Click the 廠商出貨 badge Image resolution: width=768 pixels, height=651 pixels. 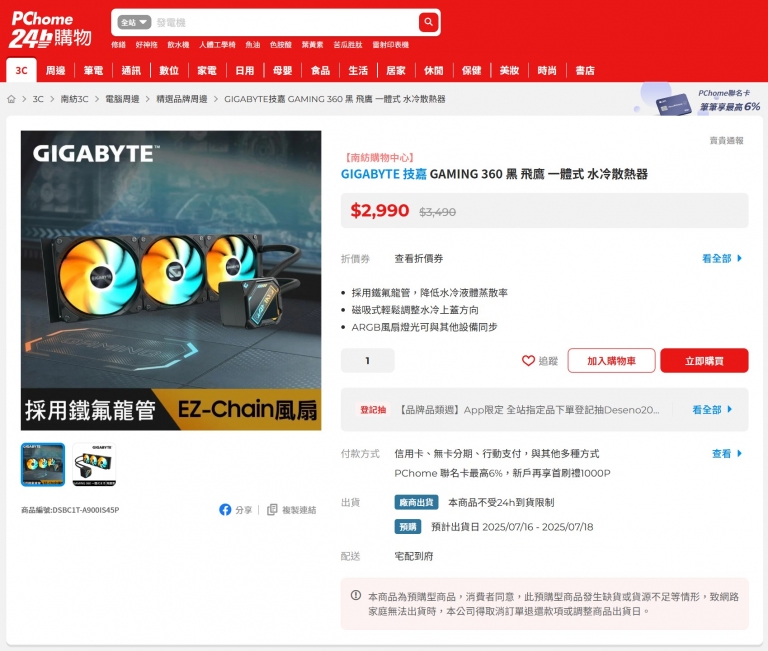416,502
